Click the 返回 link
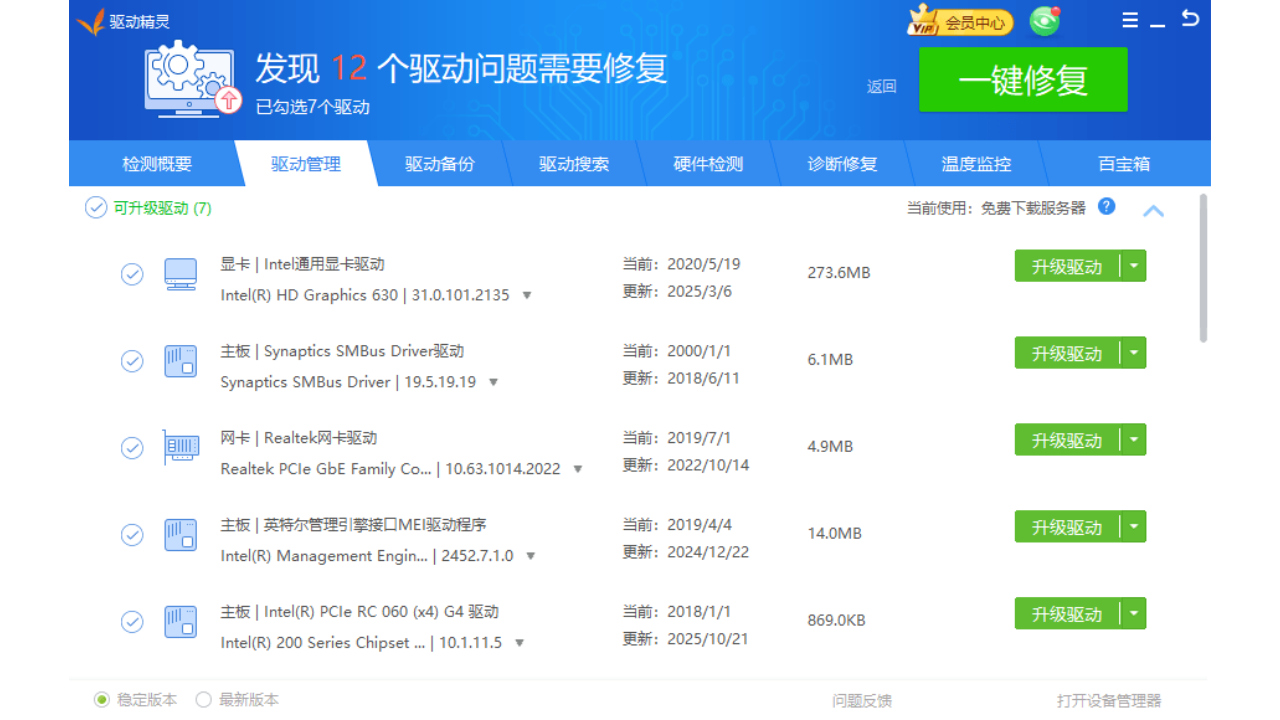Image resolution: width=1280 pixels, height=720 pixels. click(x=882, y=87)
